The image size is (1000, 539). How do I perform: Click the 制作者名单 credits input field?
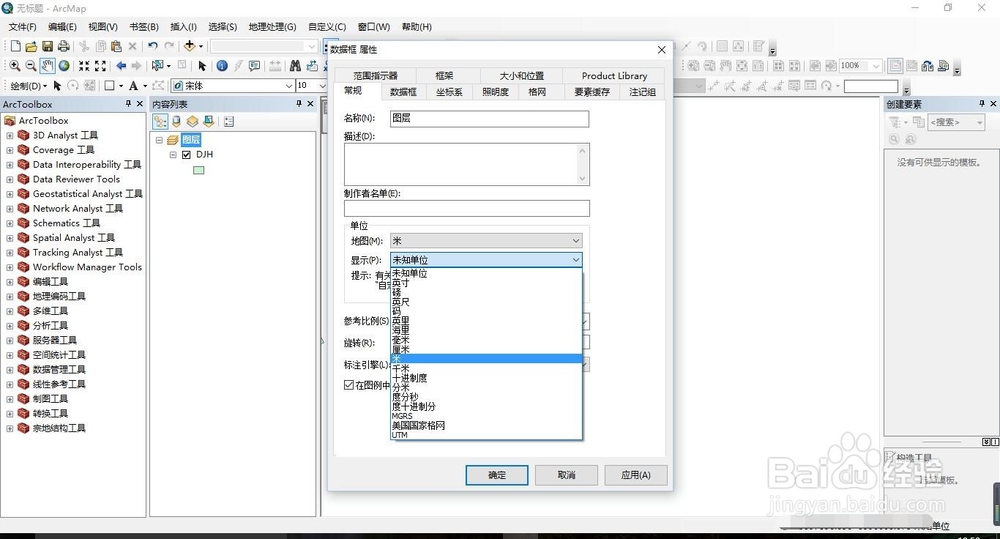coord(467,208)
